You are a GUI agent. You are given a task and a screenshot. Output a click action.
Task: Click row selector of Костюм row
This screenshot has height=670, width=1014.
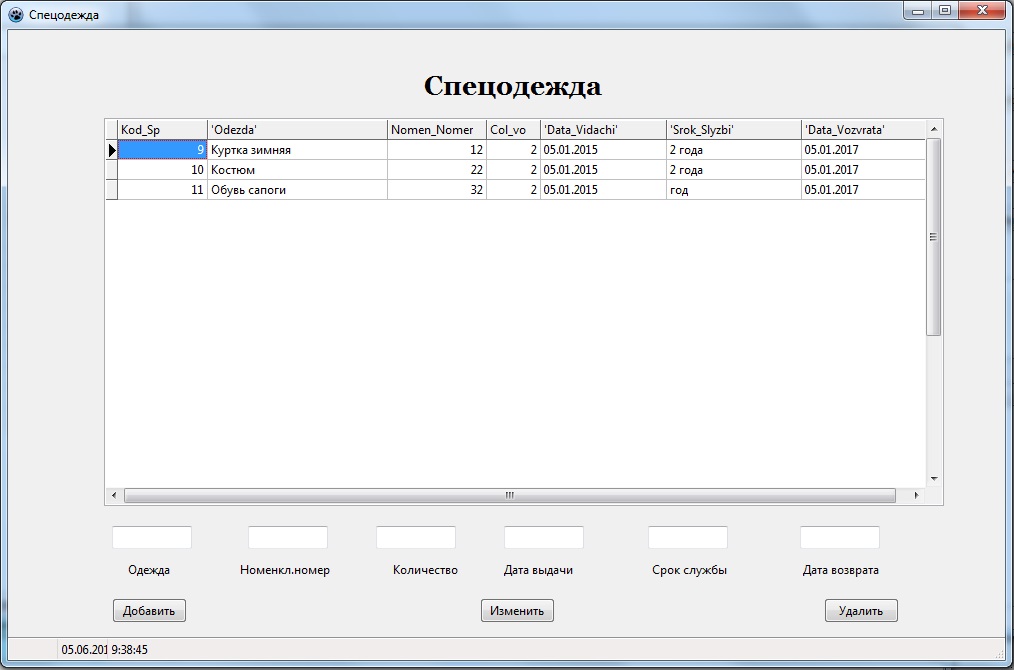point(112,170)
